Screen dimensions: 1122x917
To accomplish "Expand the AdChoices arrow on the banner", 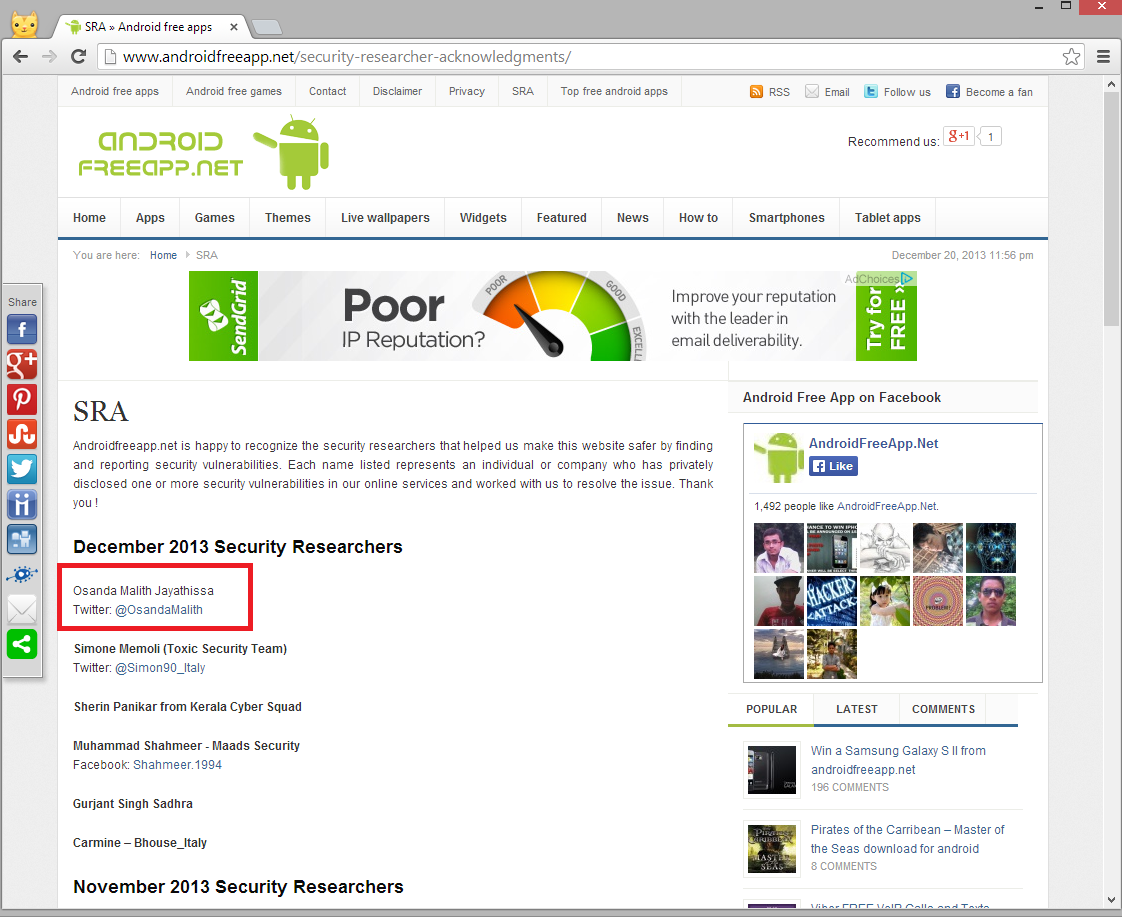I will (906, 278).
